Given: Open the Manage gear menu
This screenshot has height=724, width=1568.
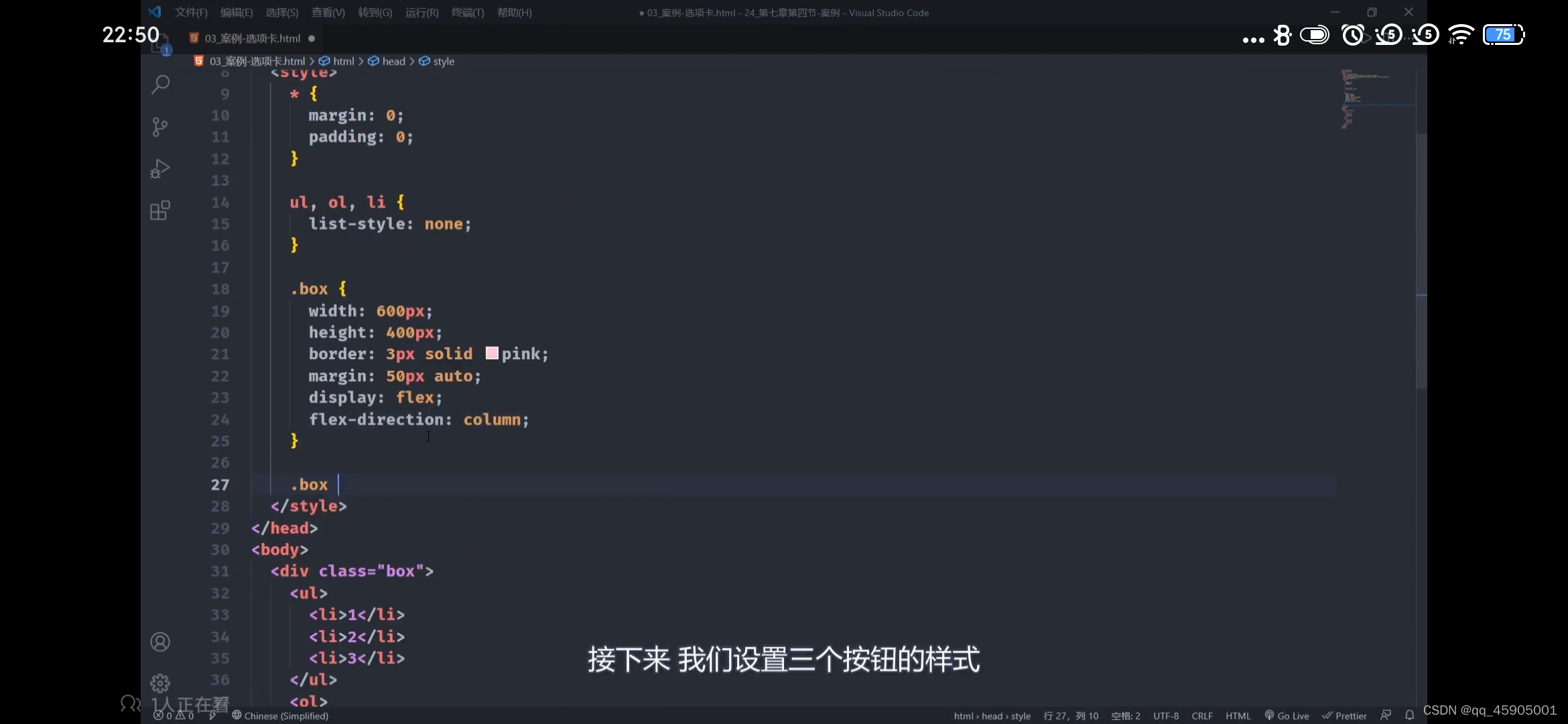Looking at the screenshot, I should coord(161,682).
